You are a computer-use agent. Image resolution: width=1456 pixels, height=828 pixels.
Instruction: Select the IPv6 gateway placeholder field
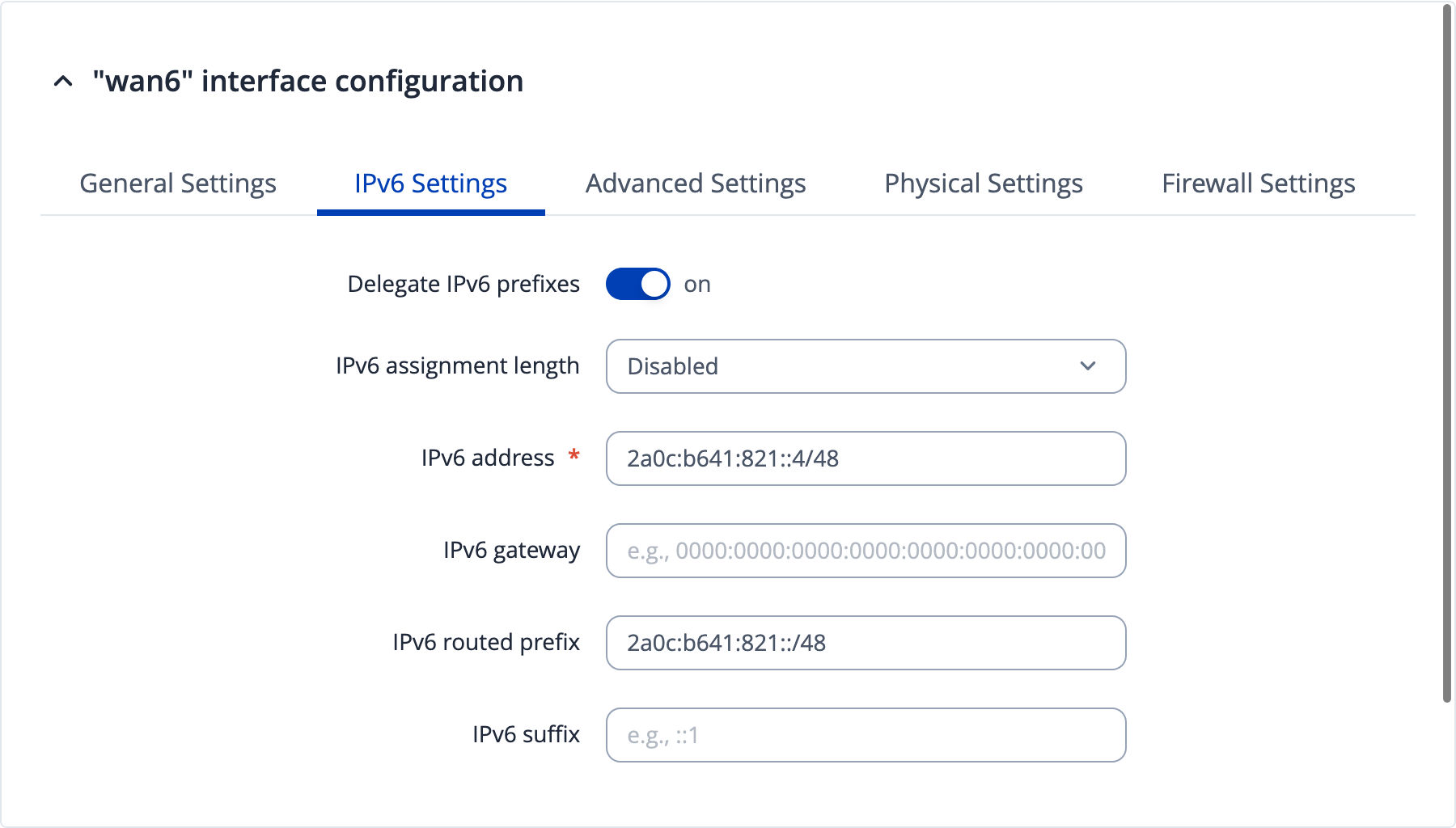866,551
